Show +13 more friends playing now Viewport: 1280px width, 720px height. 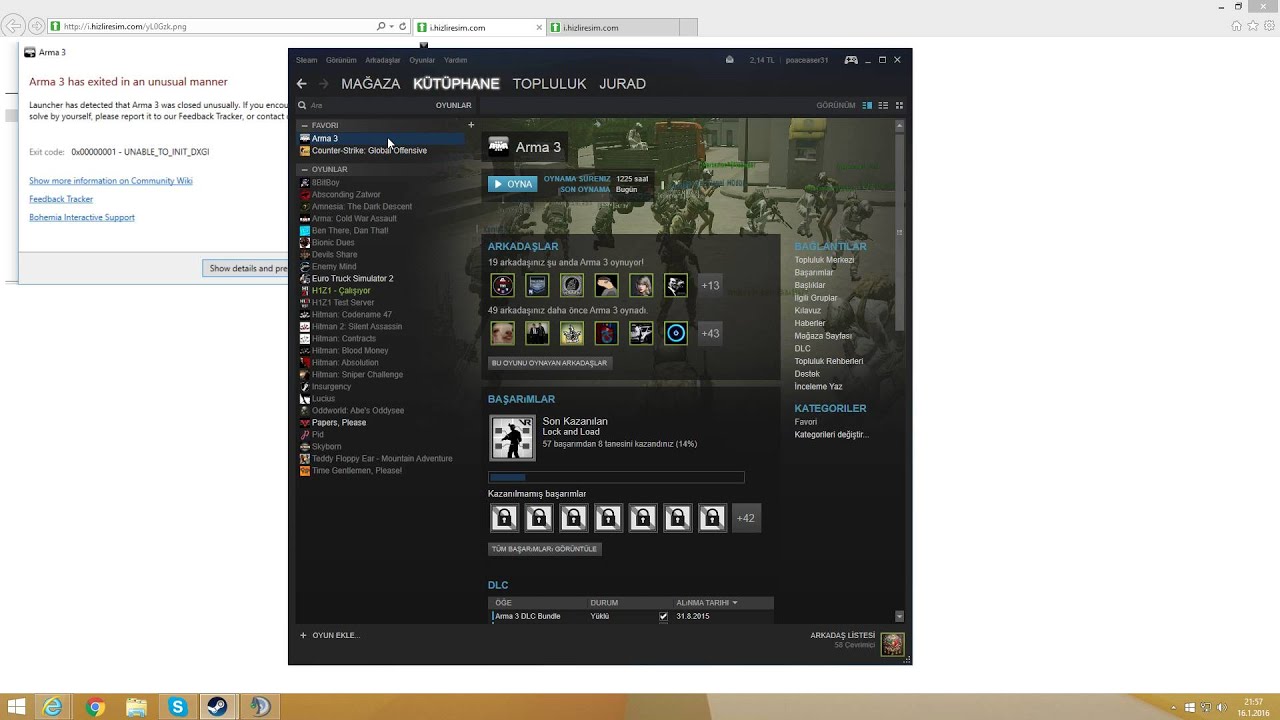710,285
